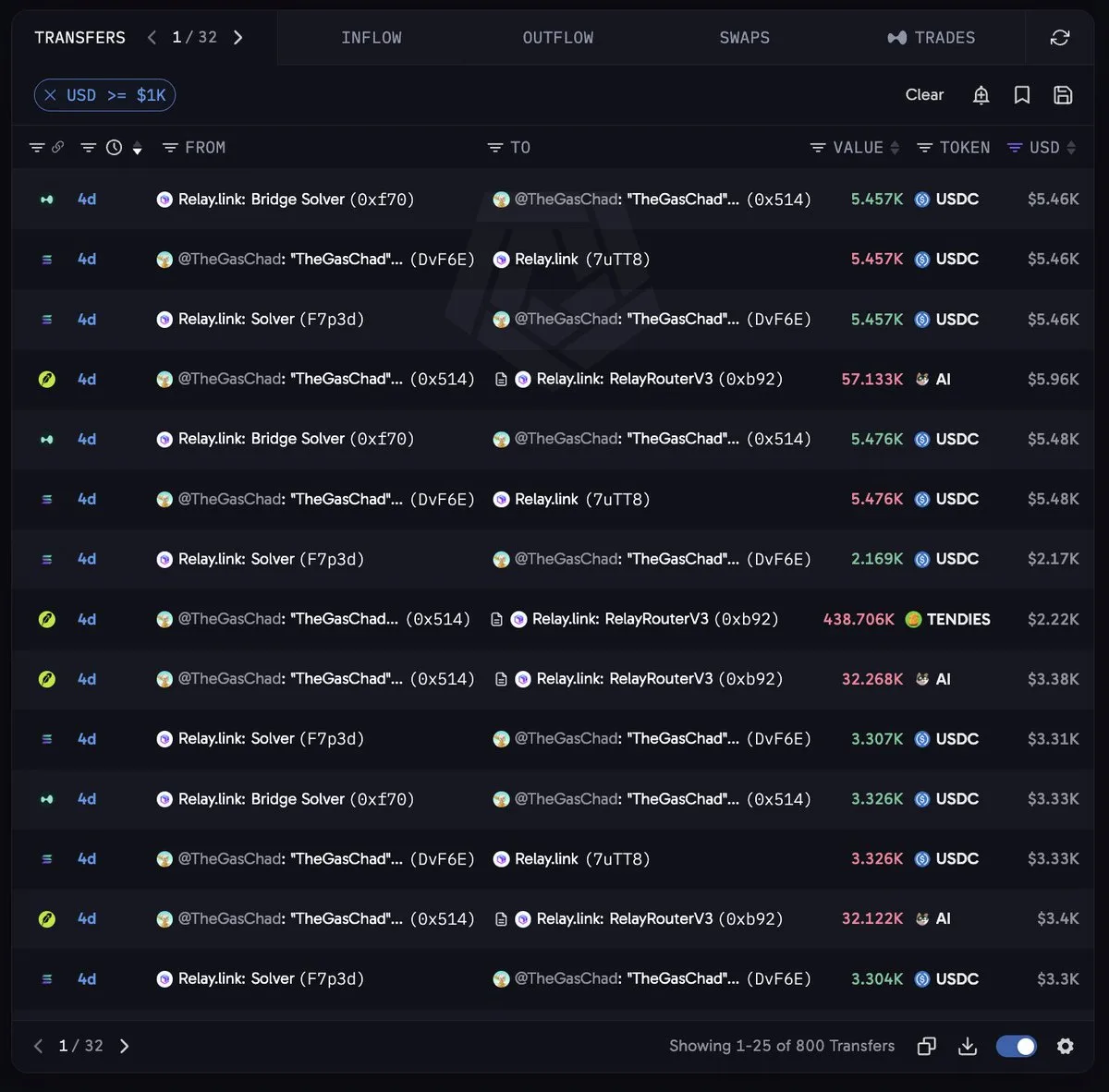Go to next page in the footer pager
The image size is (1109, 1092).
[x=125, y=1046]
